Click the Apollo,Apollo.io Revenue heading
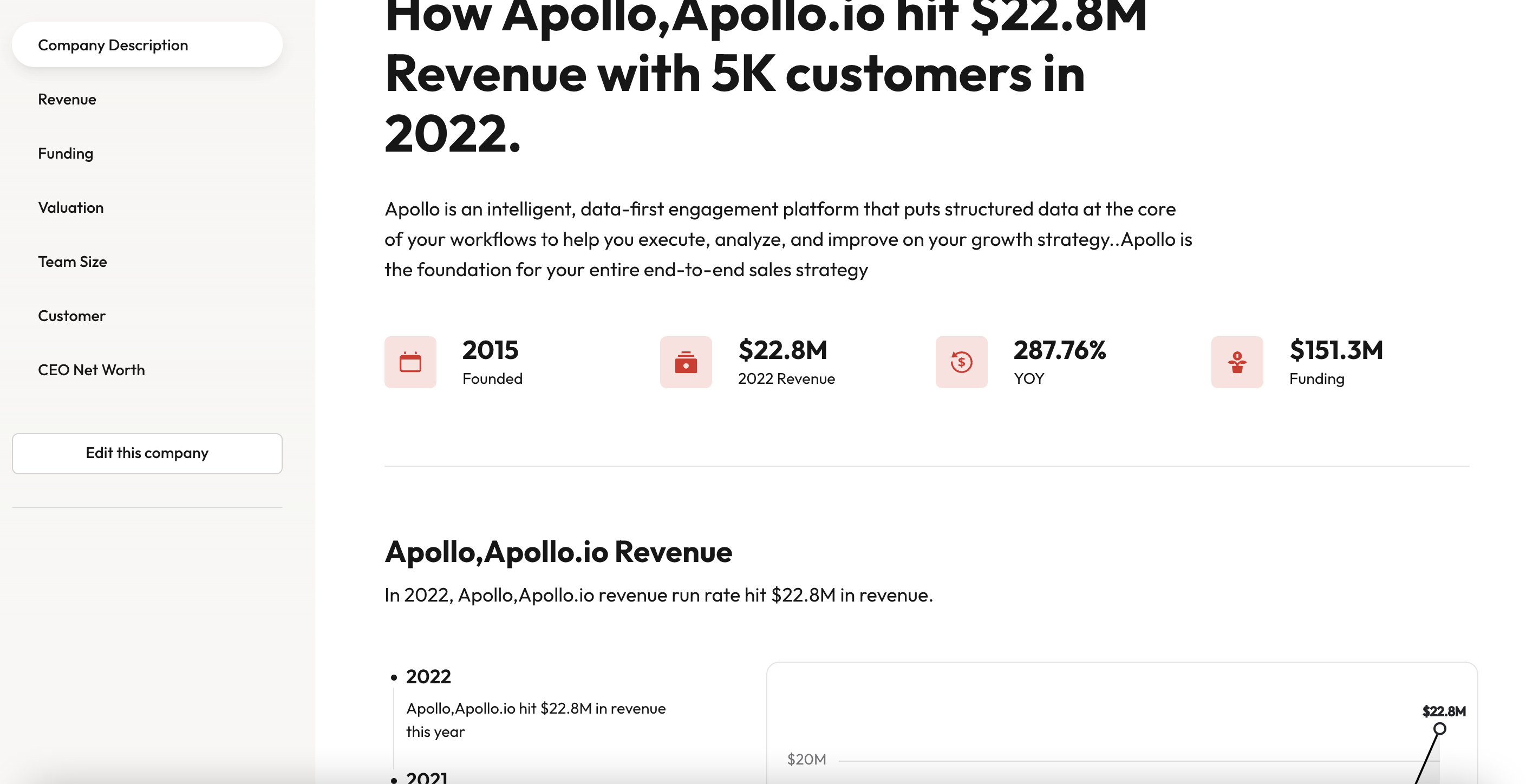This screenshot has width=1526, height=784. click(558, 552)
